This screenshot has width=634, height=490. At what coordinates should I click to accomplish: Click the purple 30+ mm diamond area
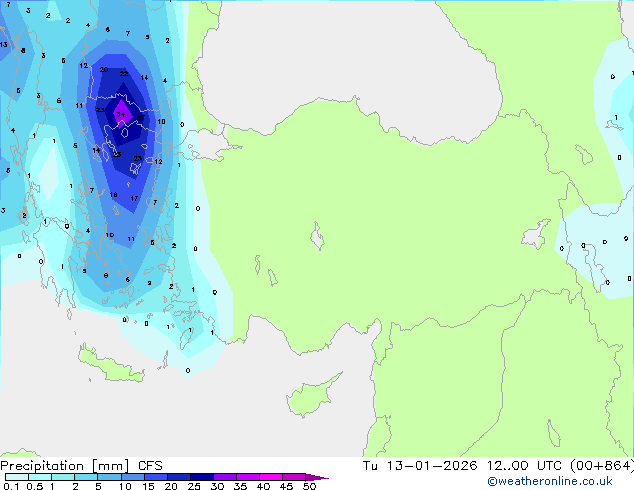click(122, 114)
